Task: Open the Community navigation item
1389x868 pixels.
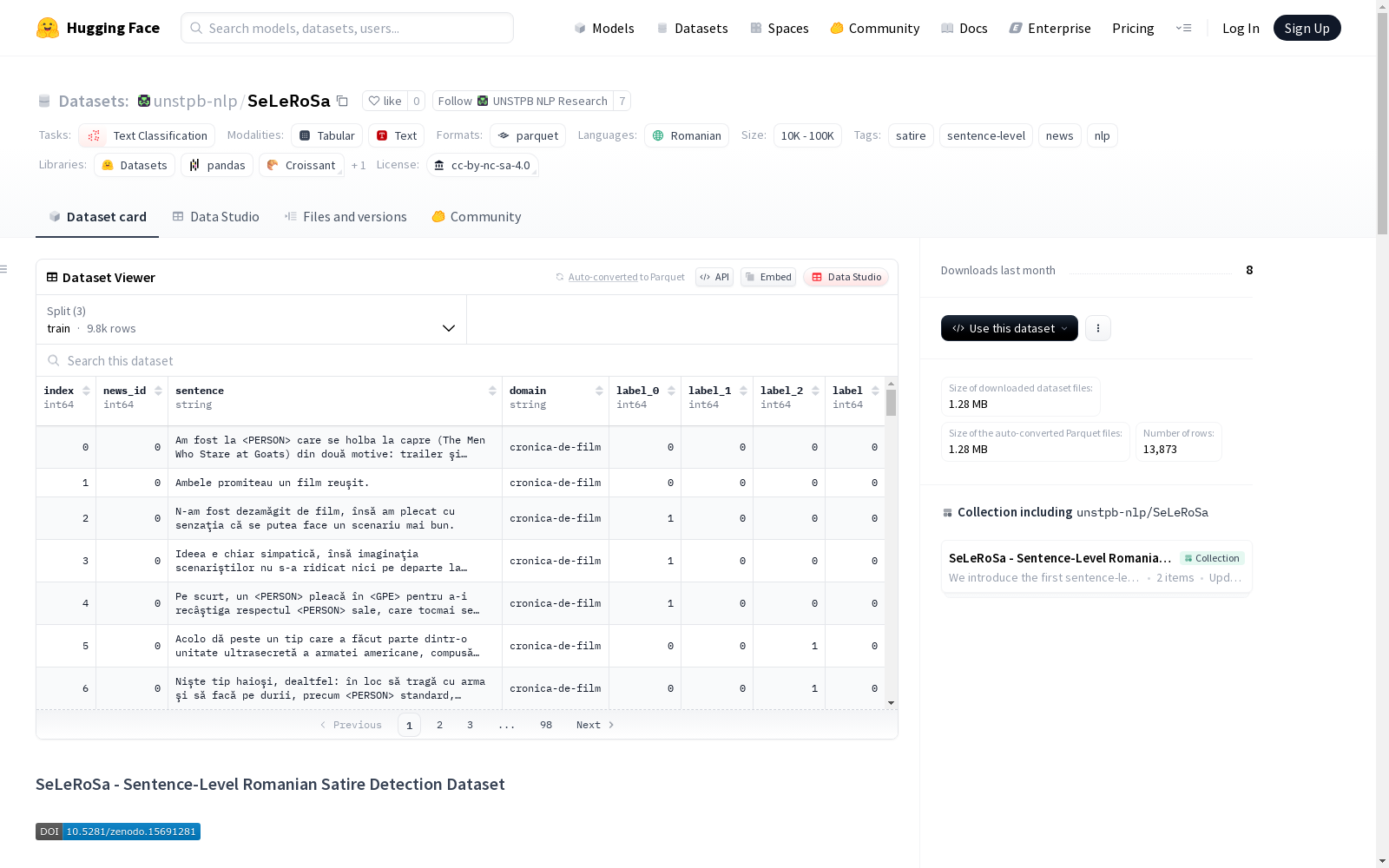Action: pyautogui.click(x=875, y=28)
